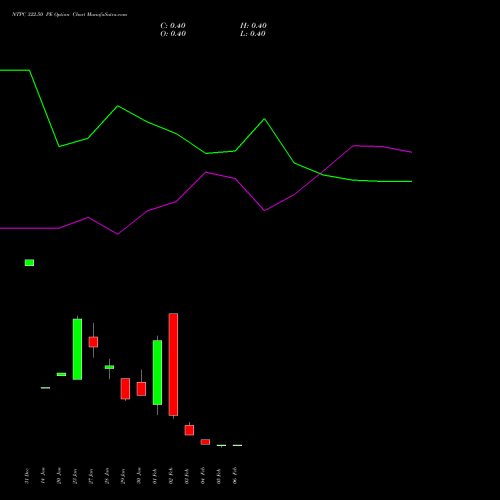The width and height of the screenshot is (500, 500).
Task: Click the NTPC 222.50 PE Option chart title
Action: coord(69,15)
